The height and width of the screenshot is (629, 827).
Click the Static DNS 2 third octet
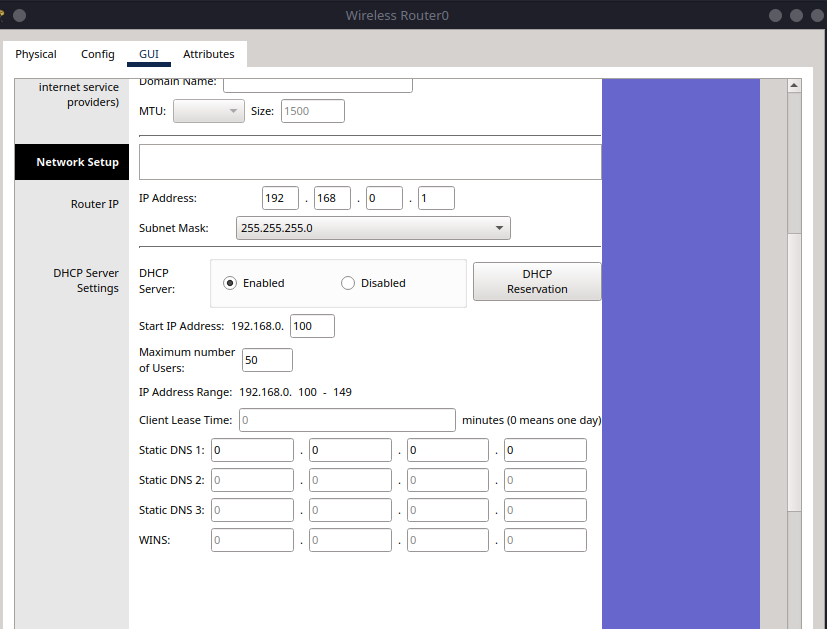448,480
